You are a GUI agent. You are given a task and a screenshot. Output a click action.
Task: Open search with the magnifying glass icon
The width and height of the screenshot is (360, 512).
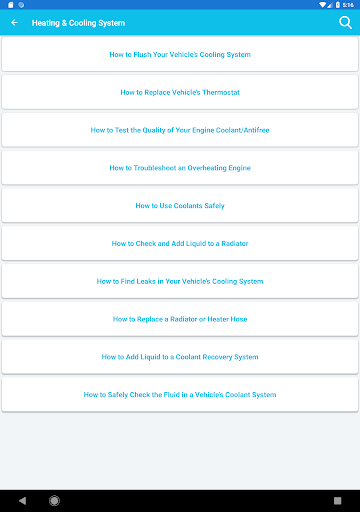pos(345,23)
